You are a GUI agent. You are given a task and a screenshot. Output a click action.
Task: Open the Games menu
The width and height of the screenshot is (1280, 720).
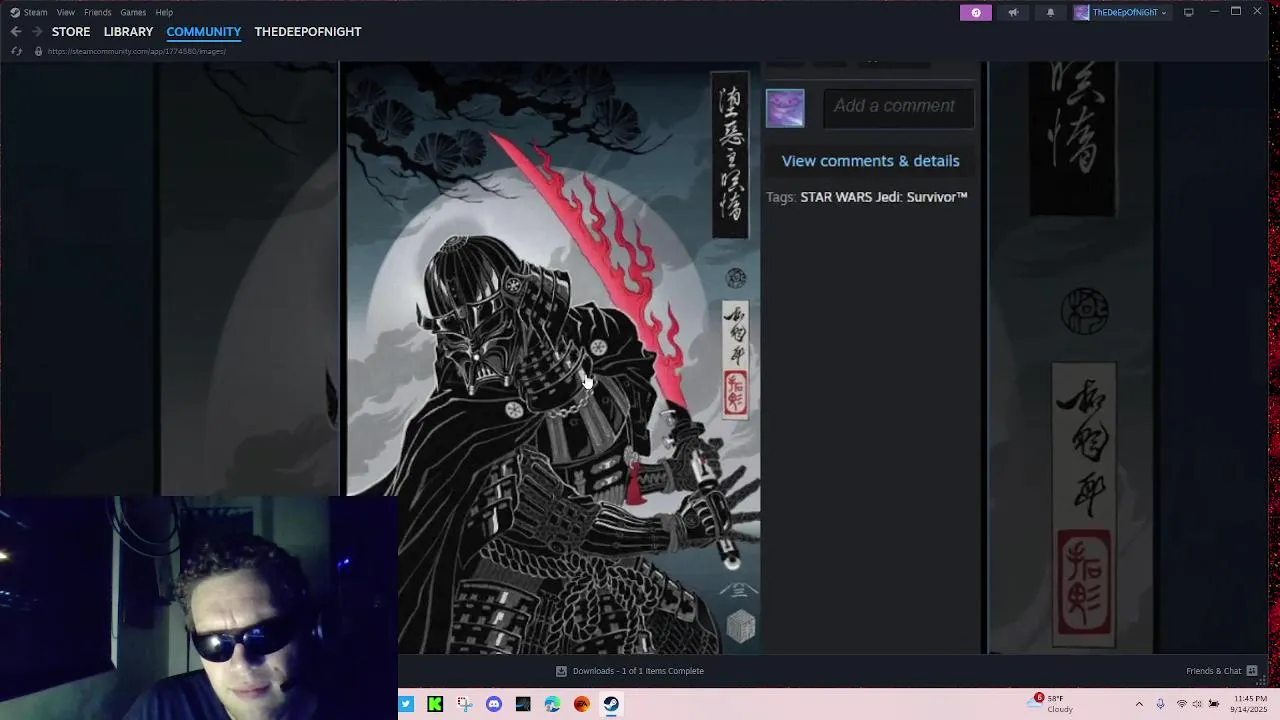click(133, 12)
